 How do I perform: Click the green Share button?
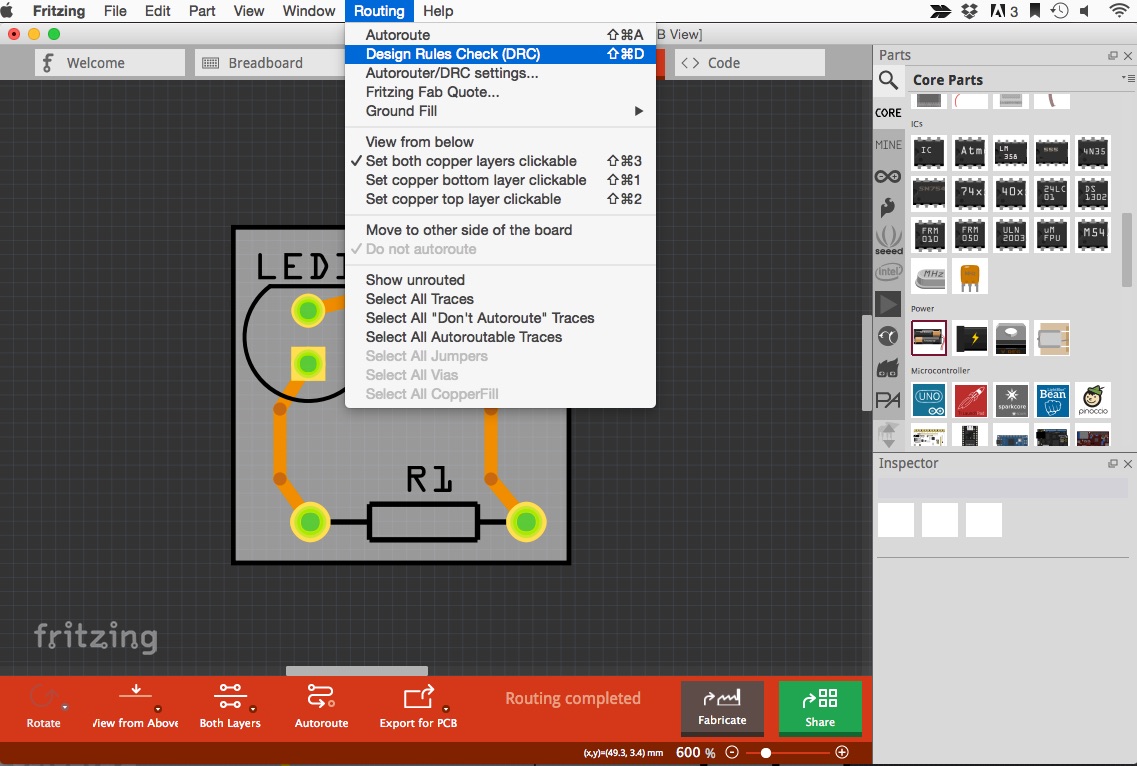820,708
